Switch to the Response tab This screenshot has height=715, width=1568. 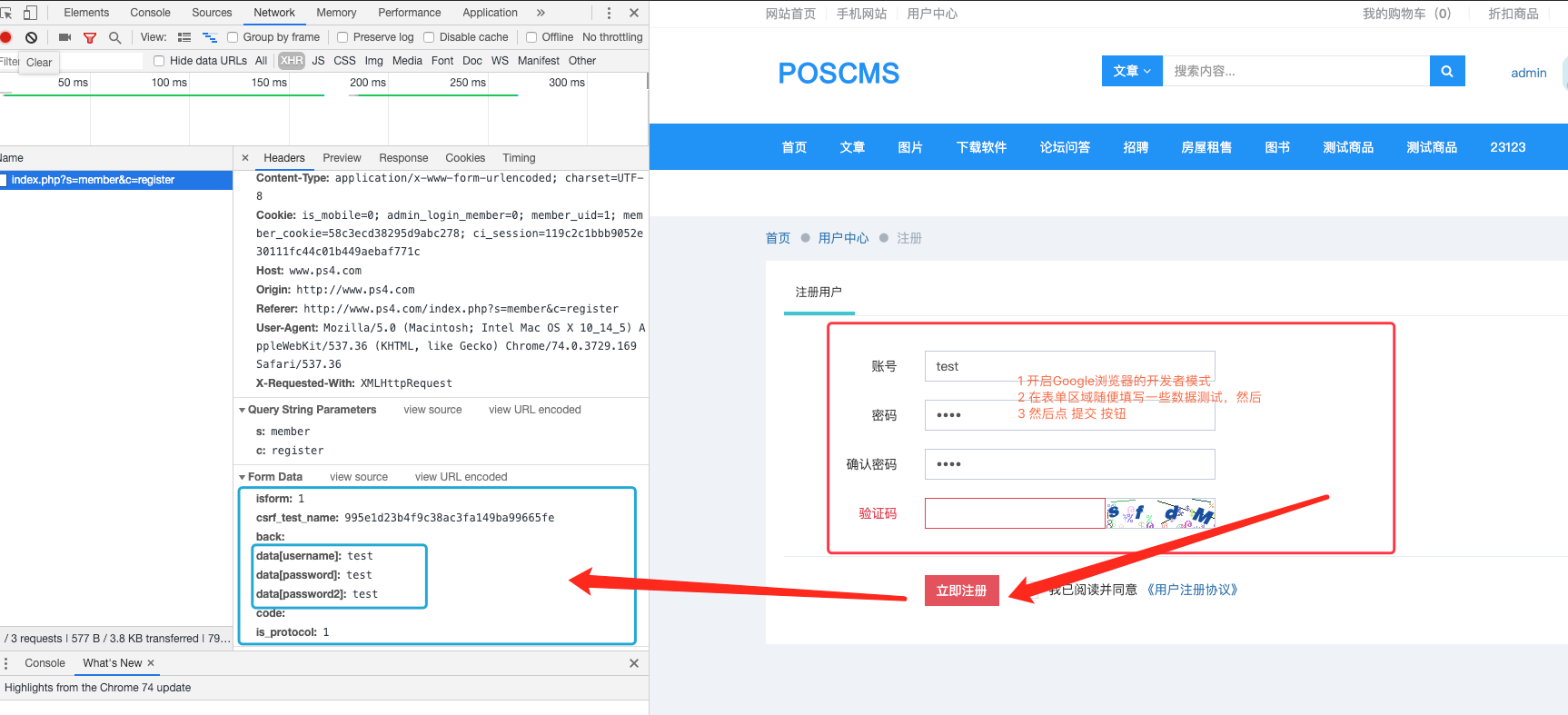[x=403, y=158]
